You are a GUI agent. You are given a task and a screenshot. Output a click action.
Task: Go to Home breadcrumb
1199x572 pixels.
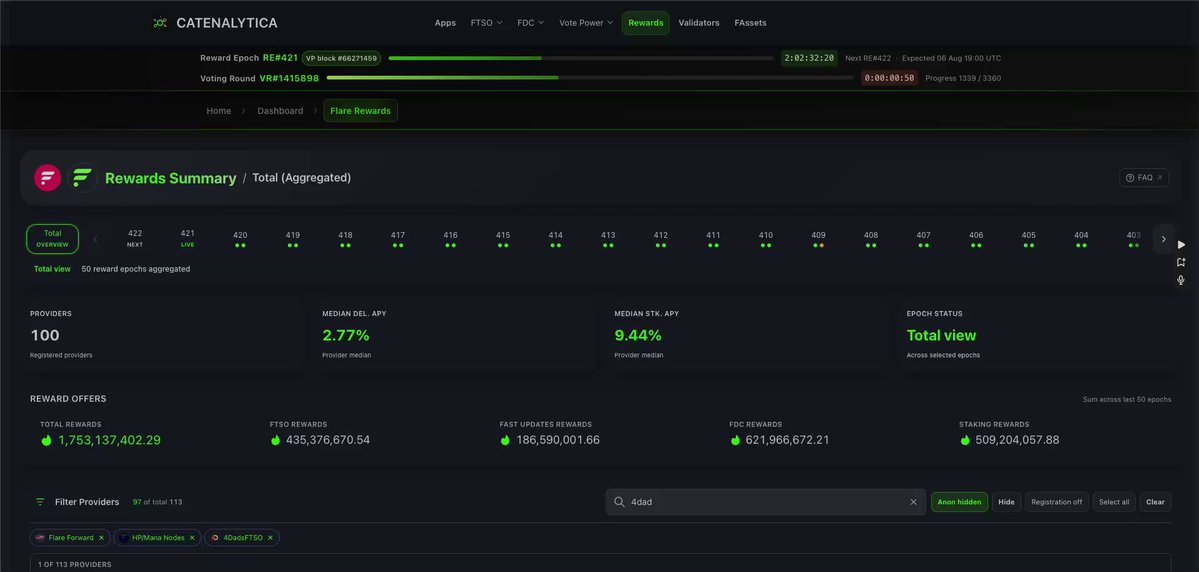point(219,111)
